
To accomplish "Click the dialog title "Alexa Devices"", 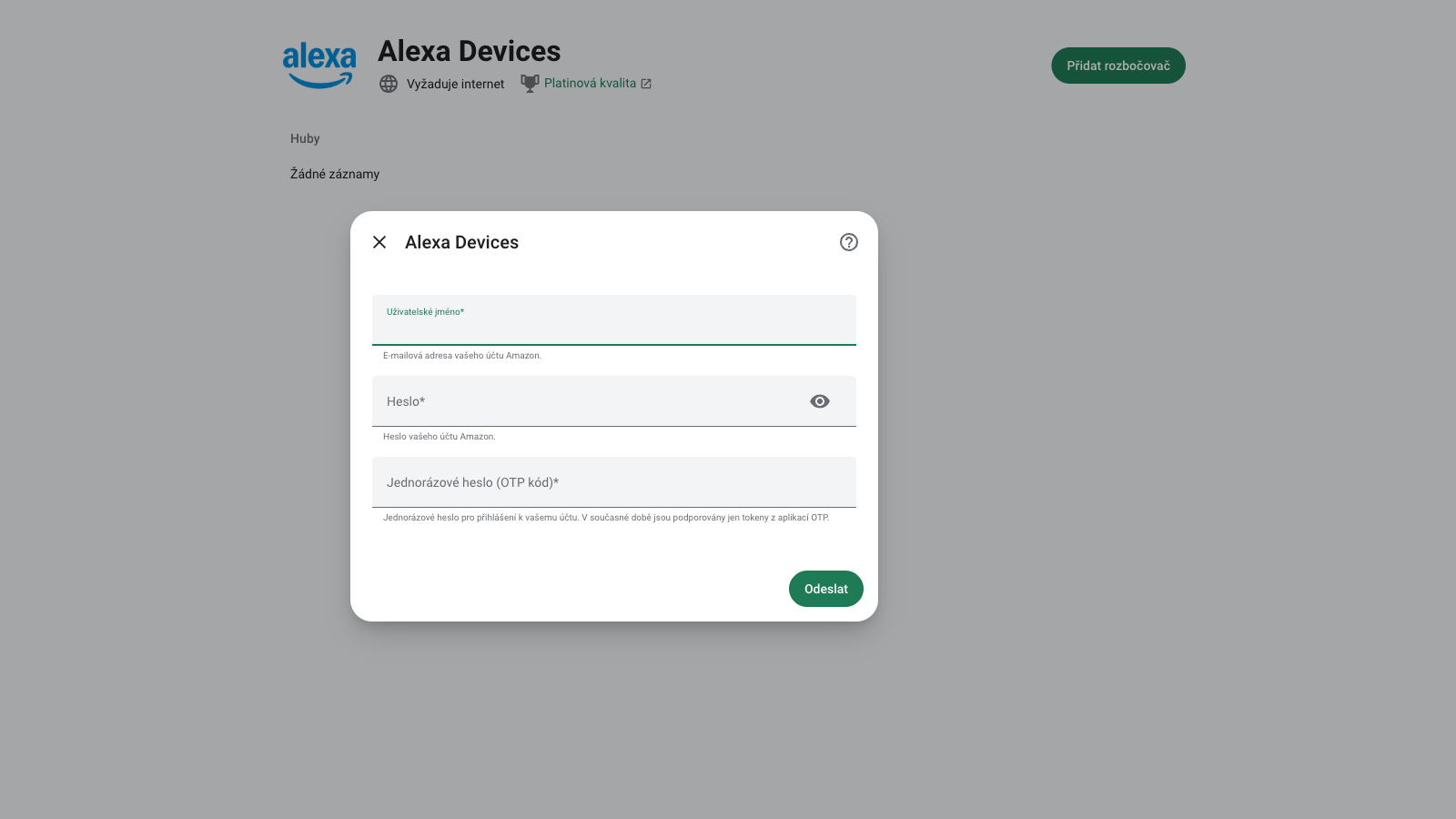I will click(461, 242).
